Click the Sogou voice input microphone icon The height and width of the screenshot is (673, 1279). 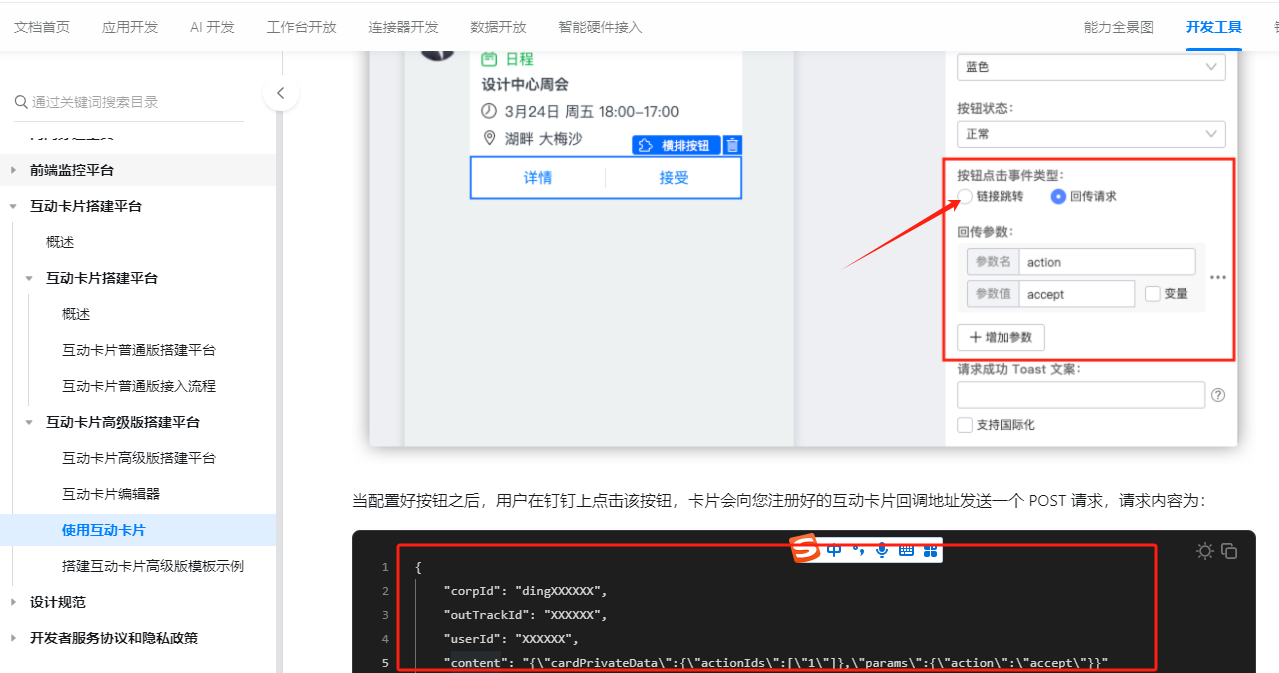pyautogui.click(x=882, y=549)
